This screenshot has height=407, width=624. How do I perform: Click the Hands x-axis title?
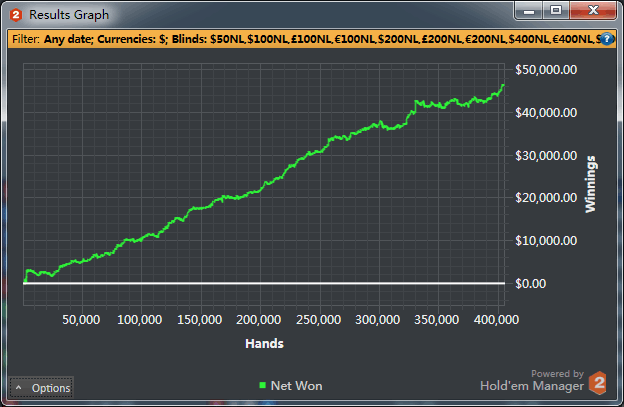[264, 343]
